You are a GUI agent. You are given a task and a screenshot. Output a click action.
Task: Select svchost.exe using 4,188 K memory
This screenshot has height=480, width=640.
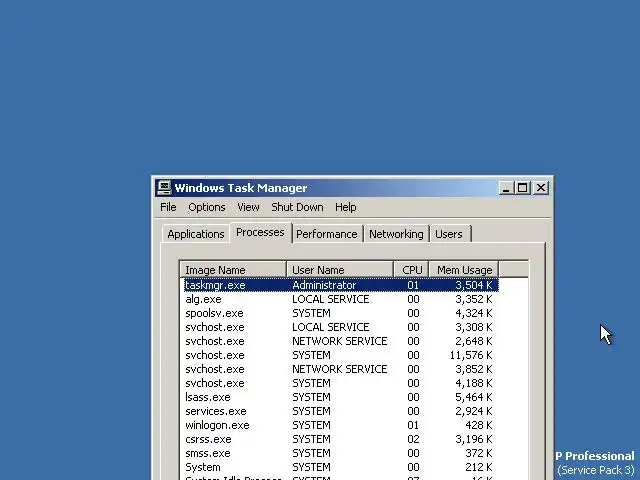point(340,383)
